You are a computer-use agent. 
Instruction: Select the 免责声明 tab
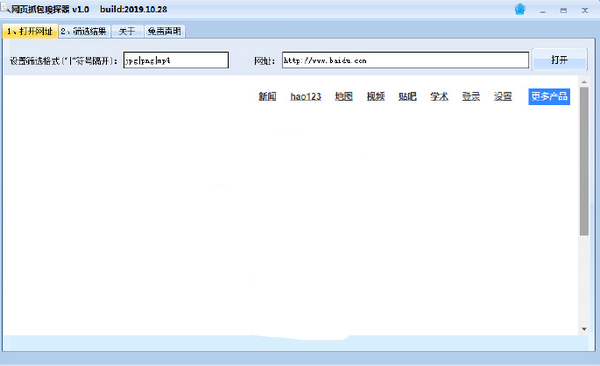pos(165,31)
